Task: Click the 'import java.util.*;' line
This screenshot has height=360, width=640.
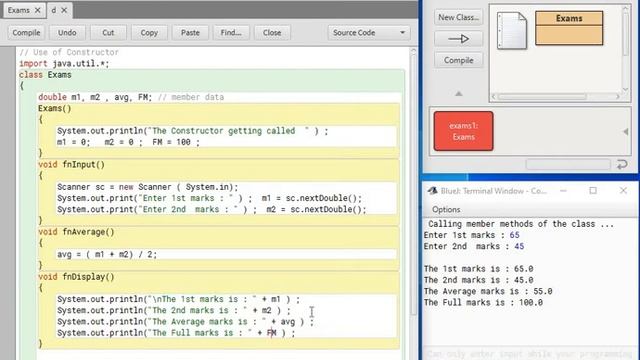Action: click(64, 64)
